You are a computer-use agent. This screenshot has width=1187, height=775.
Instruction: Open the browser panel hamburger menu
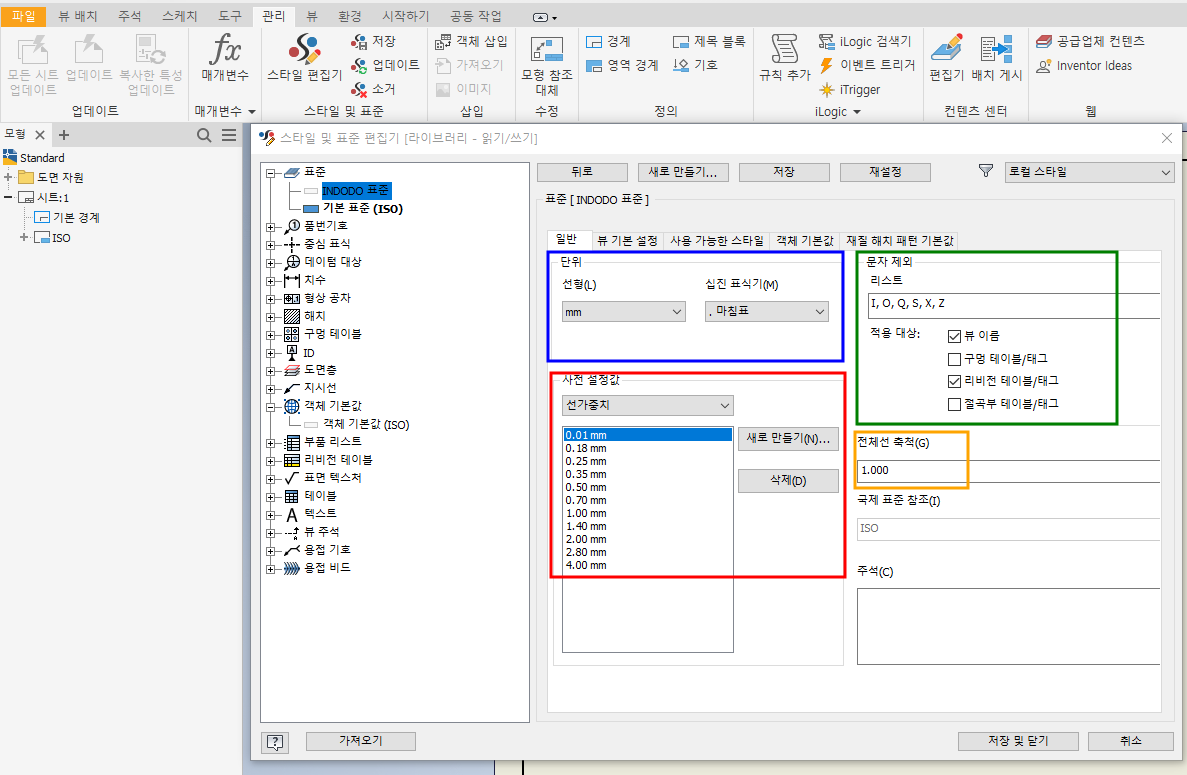(229, 135)
